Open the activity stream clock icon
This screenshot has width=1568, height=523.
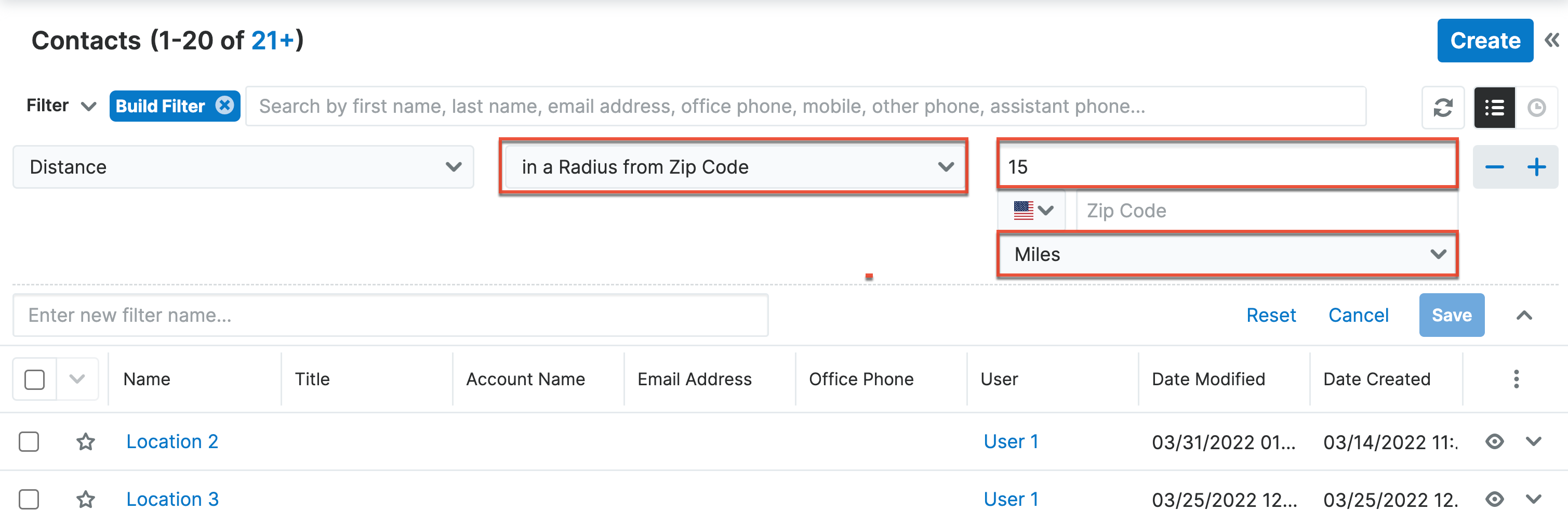point(1536,108)
